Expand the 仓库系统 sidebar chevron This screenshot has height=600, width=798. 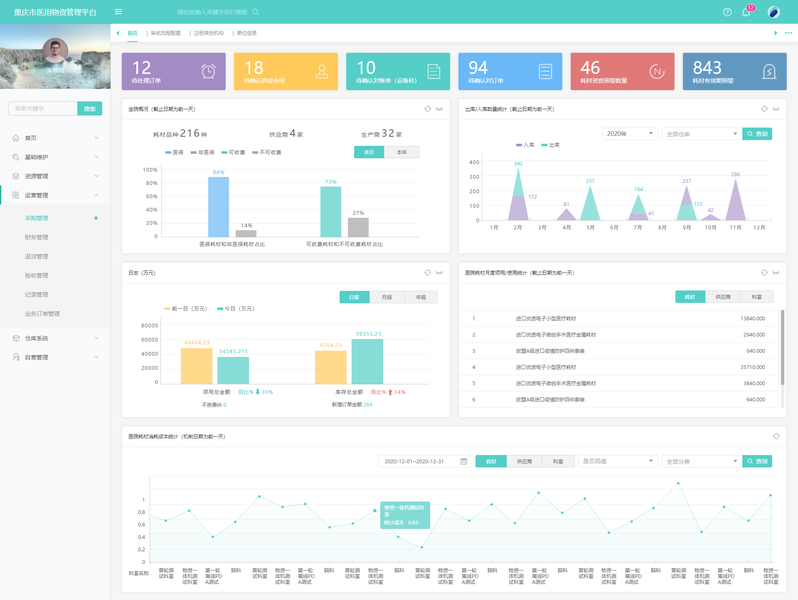coord(96,338)
